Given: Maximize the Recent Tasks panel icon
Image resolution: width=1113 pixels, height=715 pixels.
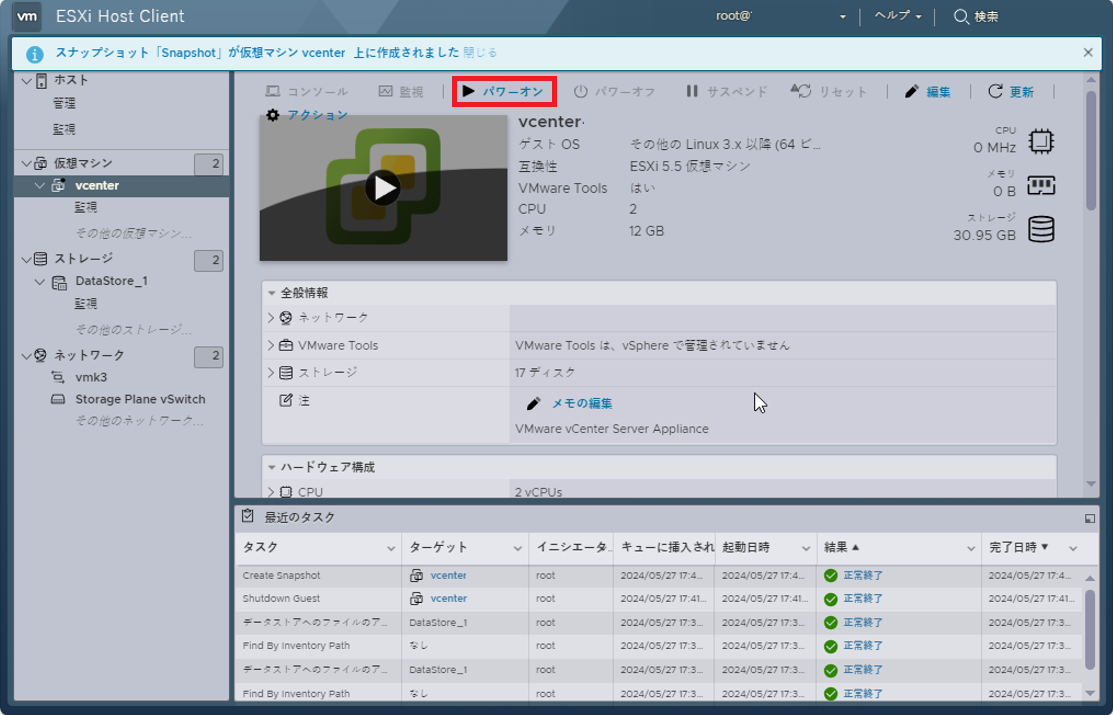Looking at the screenshot, I should coord(1089,518).
